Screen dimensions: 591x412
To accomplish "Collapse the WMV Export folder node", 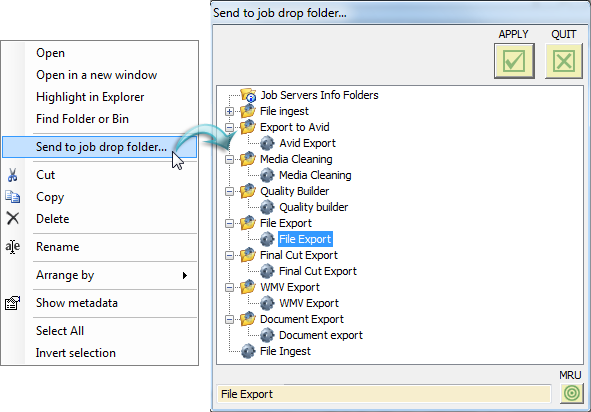I will point(229,288).
